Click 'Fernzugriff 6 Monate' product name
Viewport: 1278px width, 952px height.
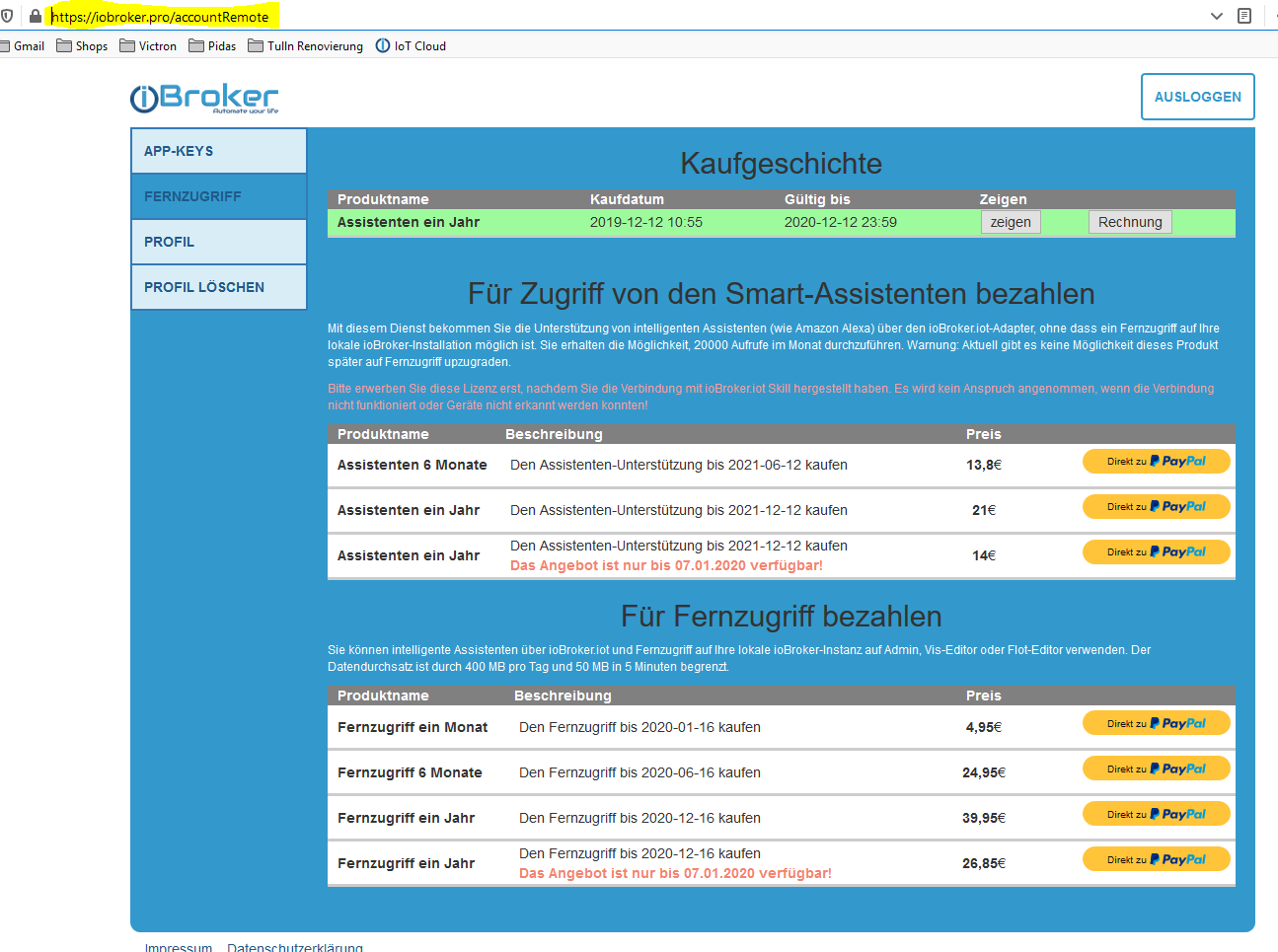coord(410,772)
